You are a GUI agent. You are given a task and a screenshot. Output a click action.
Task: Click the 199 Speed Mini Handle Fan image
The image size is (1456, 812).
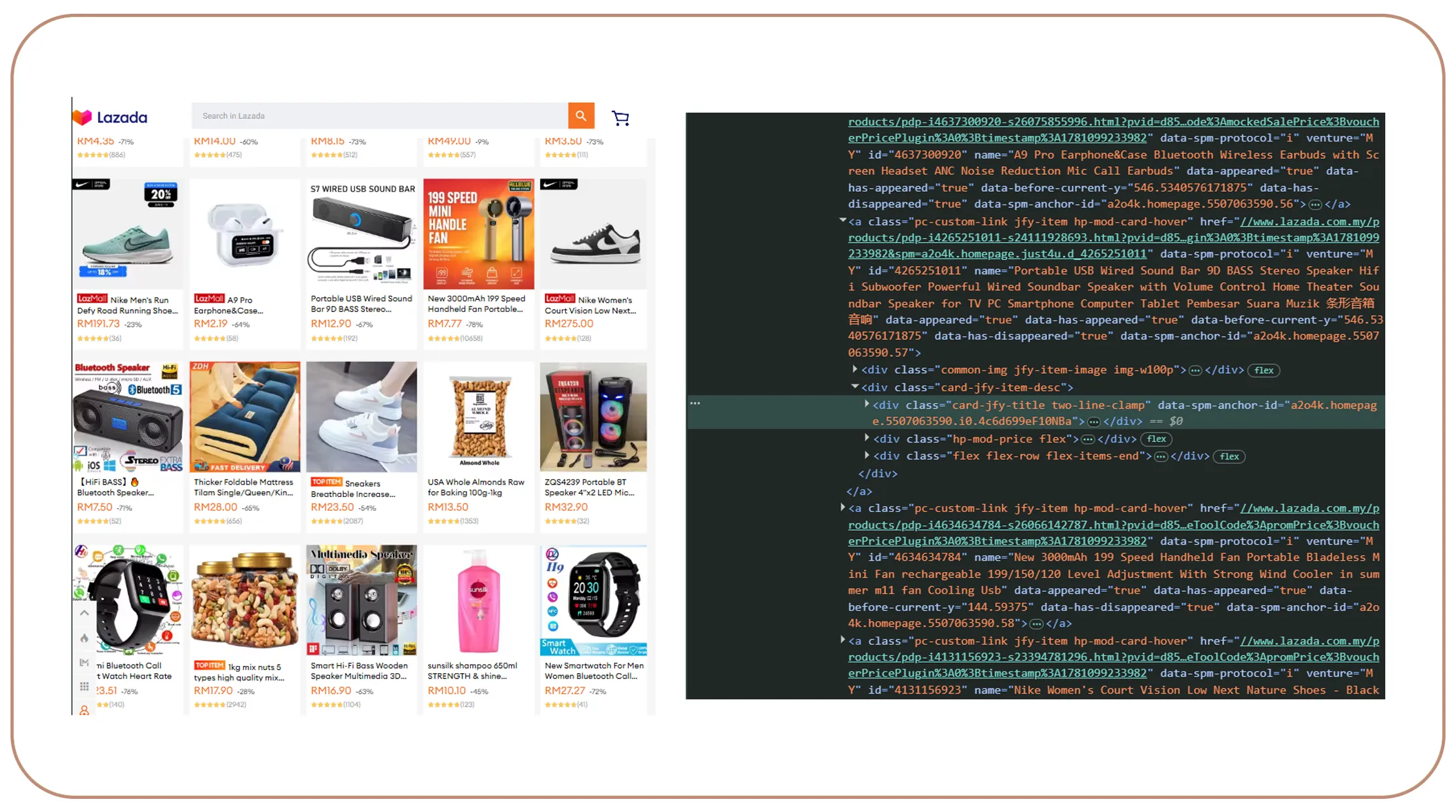click(479, 234)
